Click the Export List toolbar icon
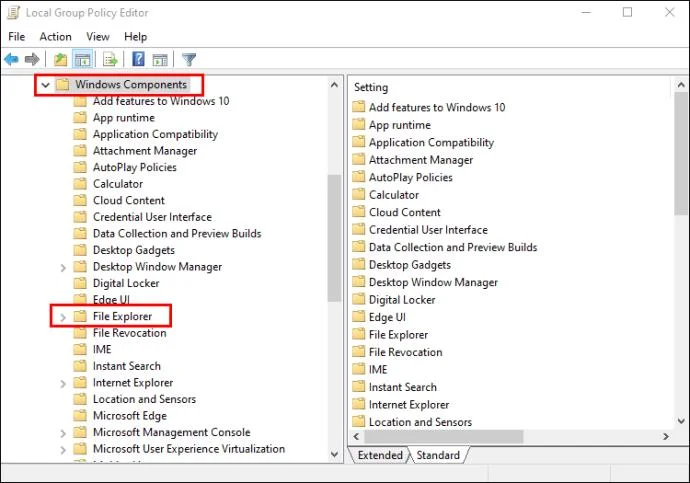The image size is (690, 483). click(x=110, y=59)
